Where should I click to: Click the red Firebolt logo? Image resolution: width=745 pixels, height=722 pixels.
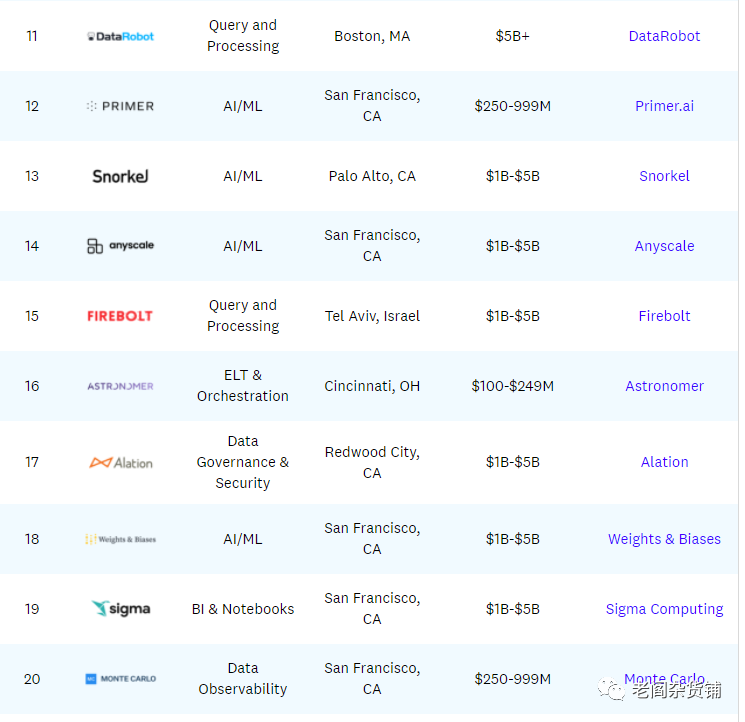click(120, 316)
